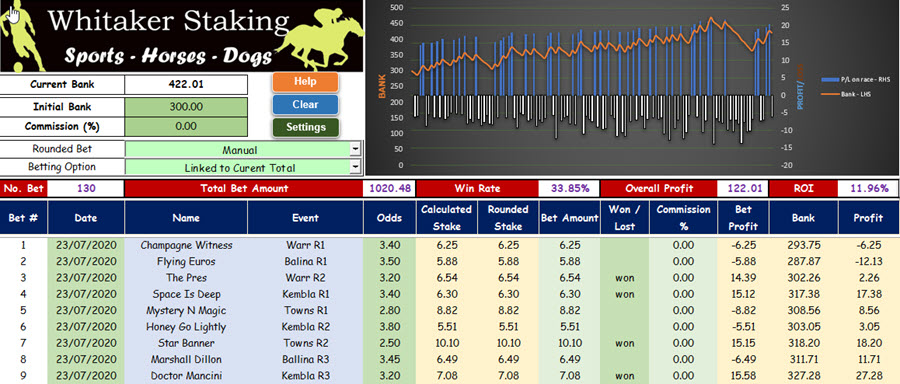Select bank cell 327.28 in row 9
The image size is (900, 384).
click(x=803, y=376)
